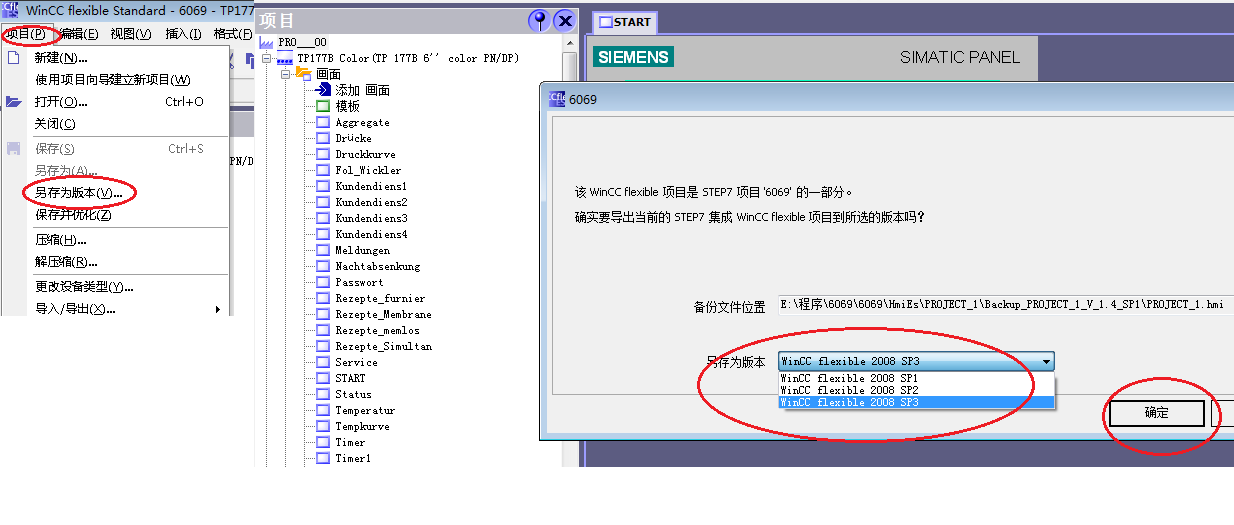Close the 项目 panel with its X icon
1234x525 pixels.
click(565, 20)
